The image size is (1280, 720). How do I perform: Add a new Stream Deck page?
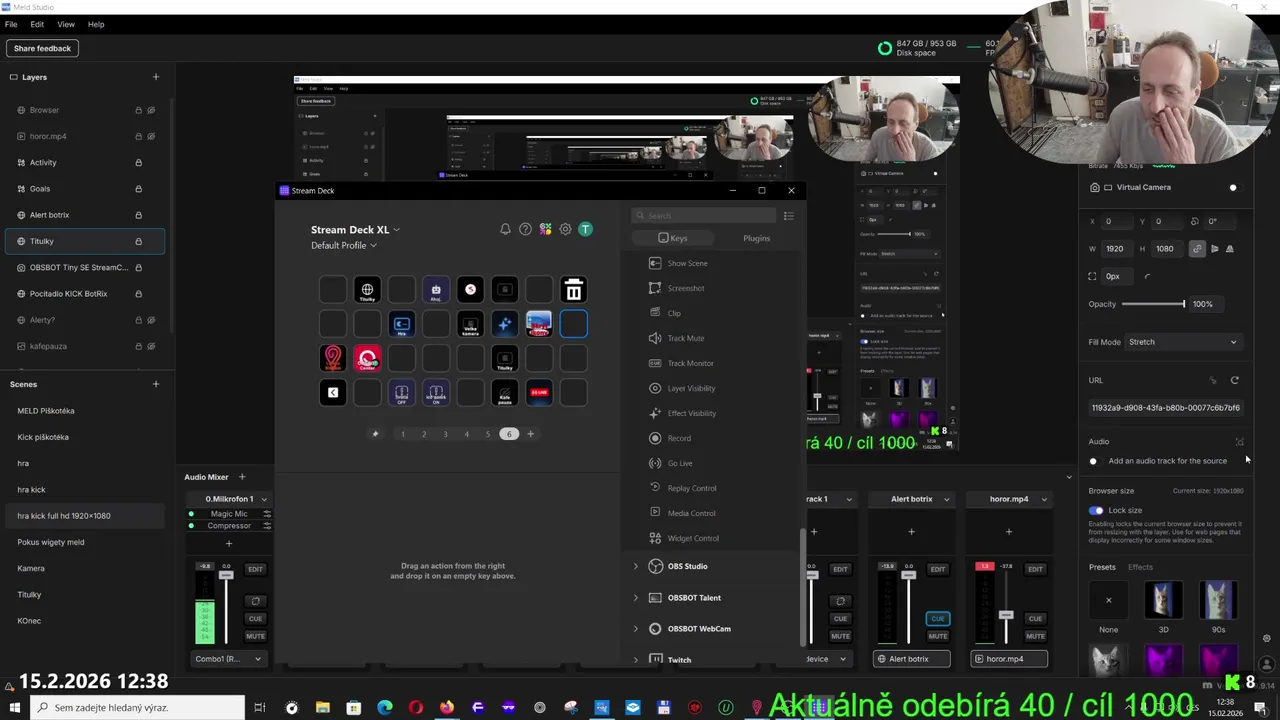point(530,434)
